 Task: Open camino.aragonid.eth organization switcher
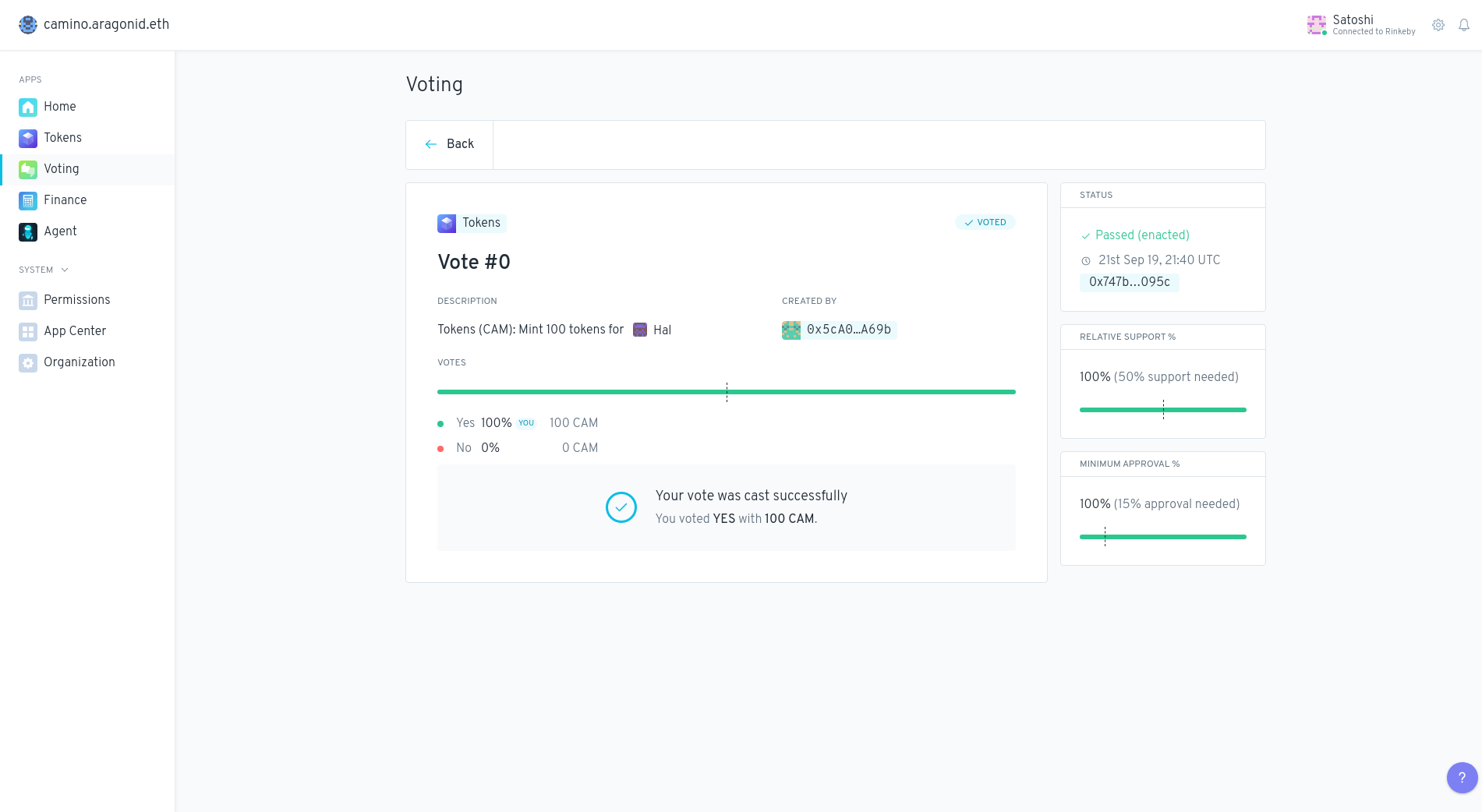tap(94, 24)
